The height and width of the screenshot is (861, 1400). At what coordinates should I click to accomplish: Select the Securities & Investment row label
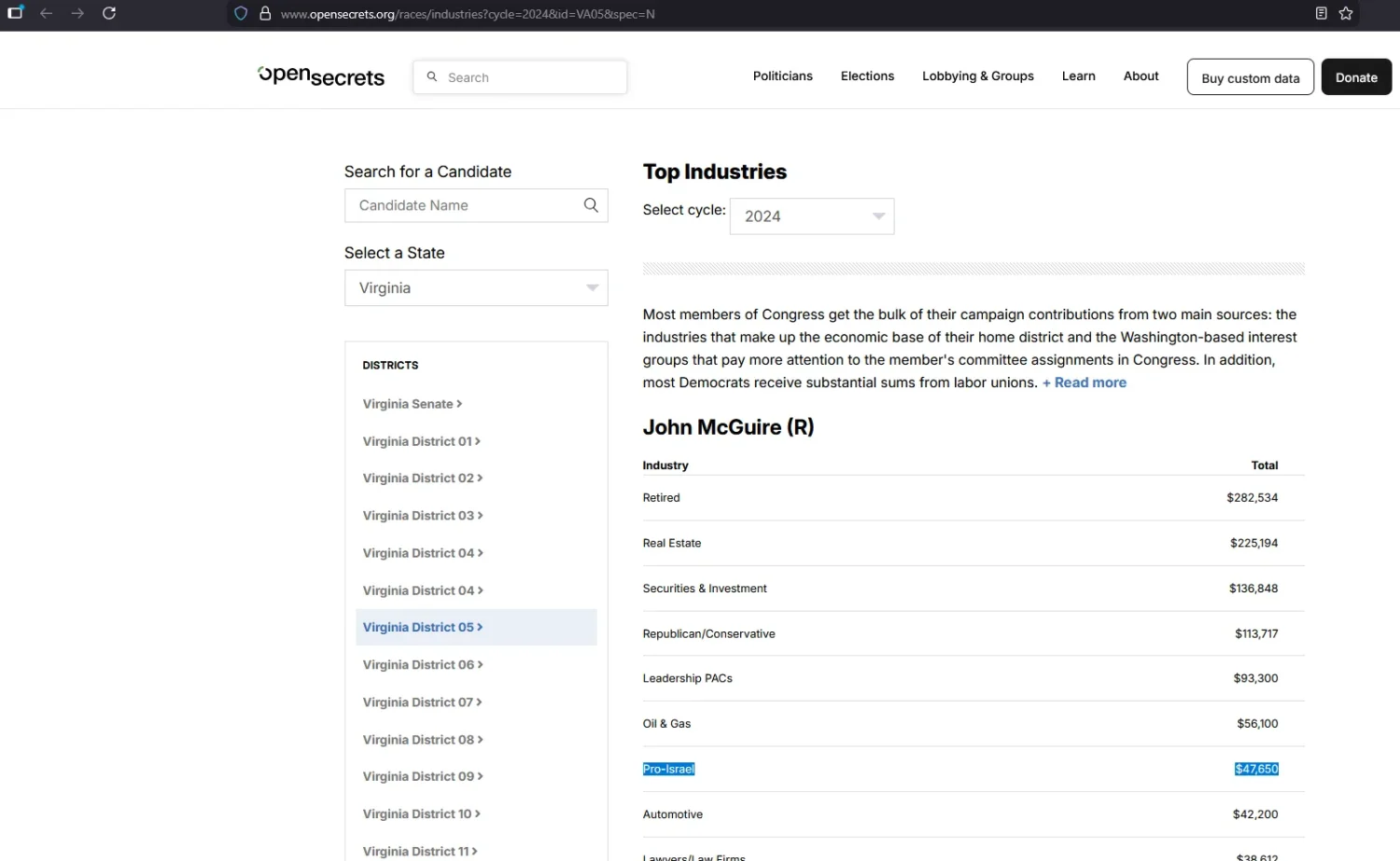point(705,589)
